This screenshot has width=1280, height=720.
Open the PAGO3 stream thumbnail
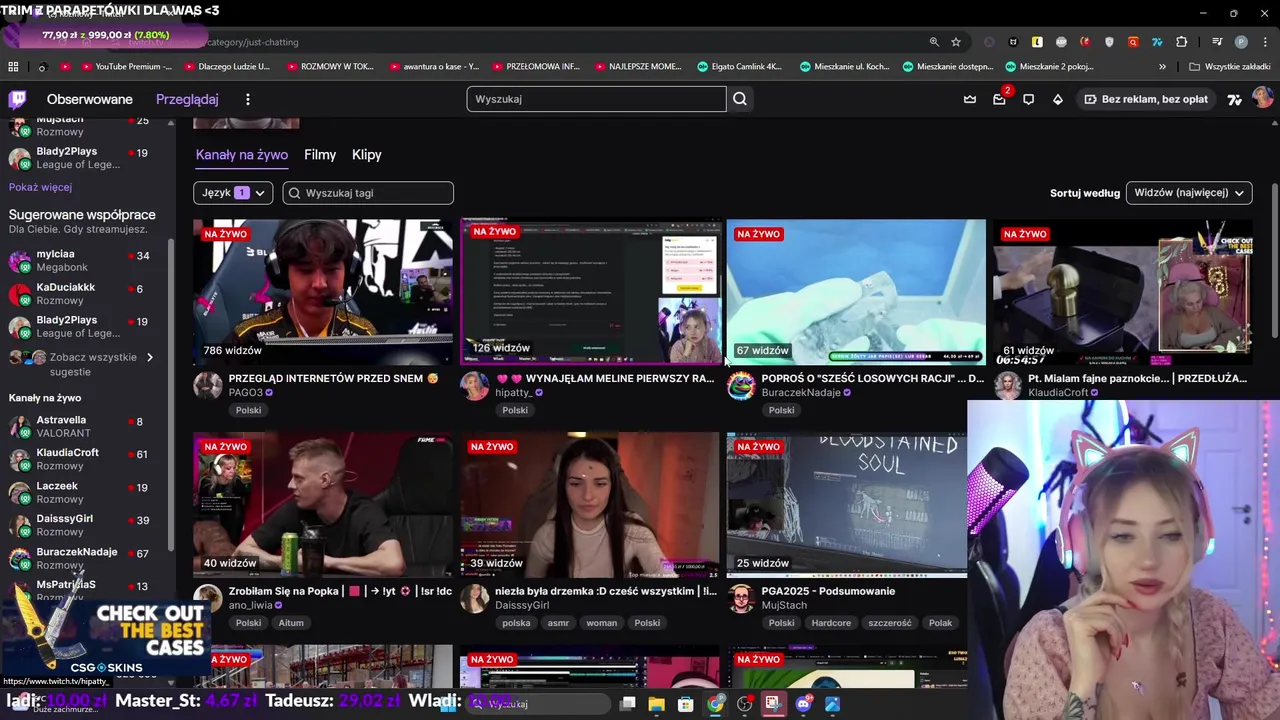tap(323, 292)
